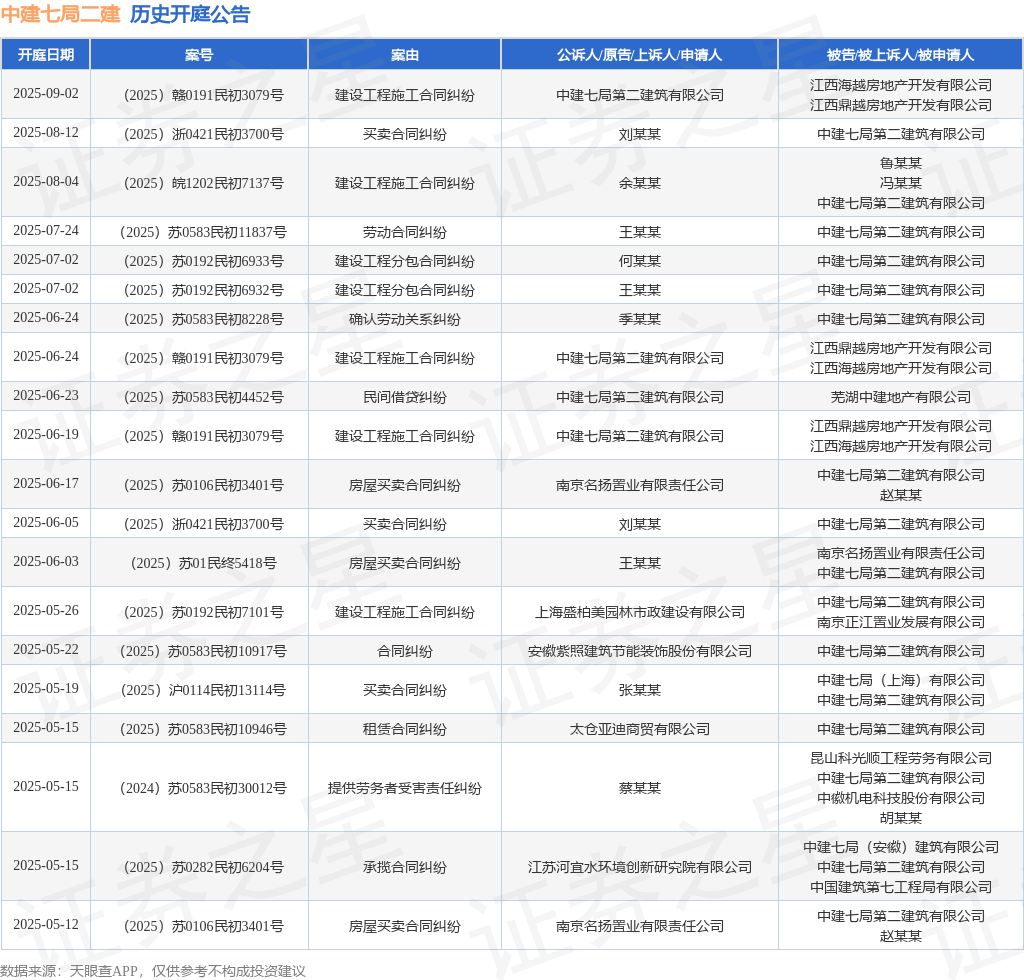Click the 中建七局二建 title text
The height and width of the screenshot is (980, 1024).
click(61, 14)
